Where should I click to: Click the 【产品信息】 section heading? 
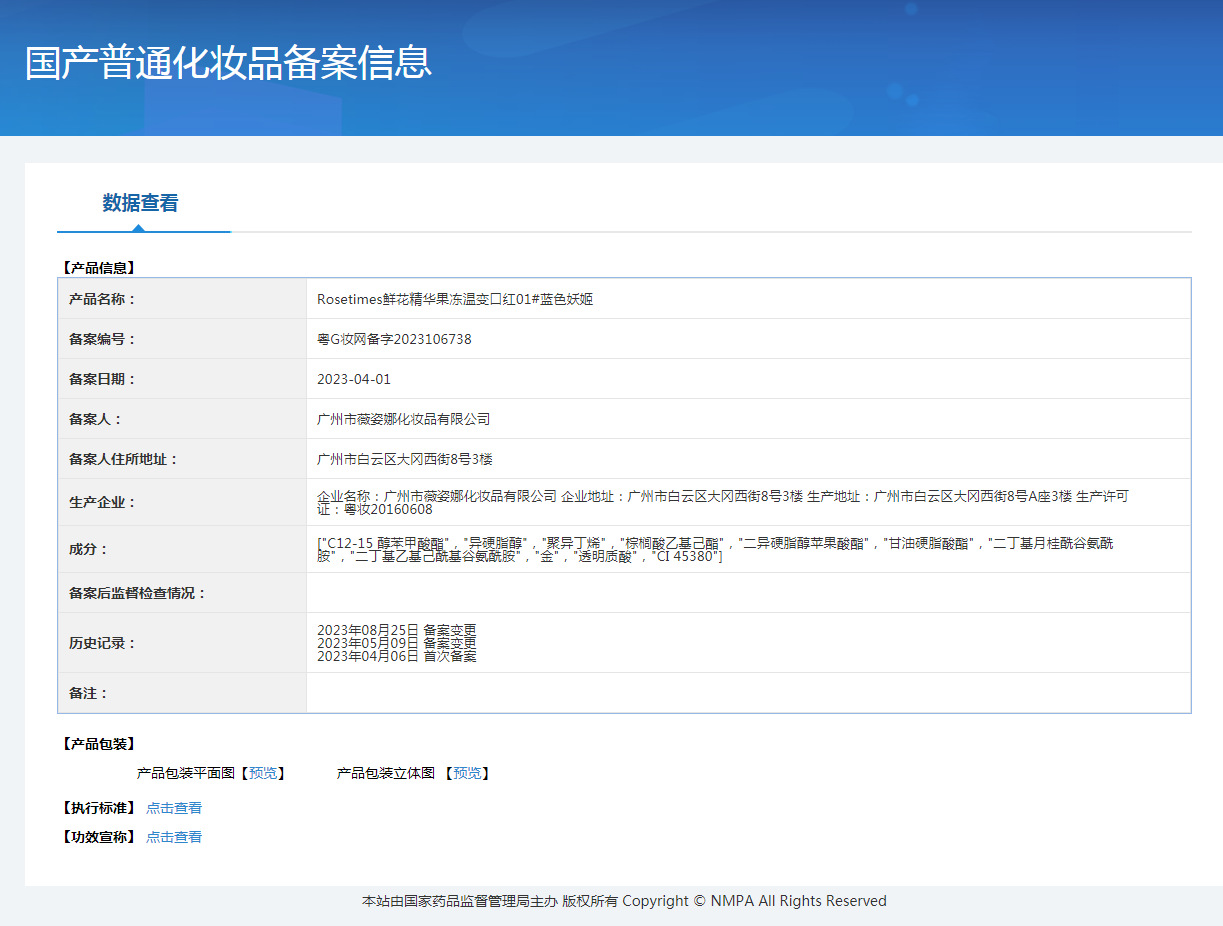pyautogui.click(x=98, y=268)
